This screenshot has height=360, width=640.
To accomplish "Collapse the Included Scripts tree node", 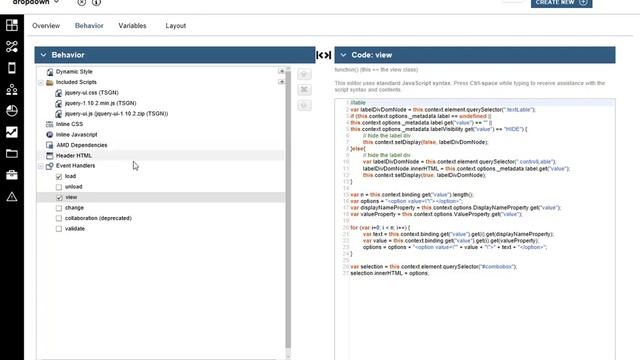I will coord(41,82).
